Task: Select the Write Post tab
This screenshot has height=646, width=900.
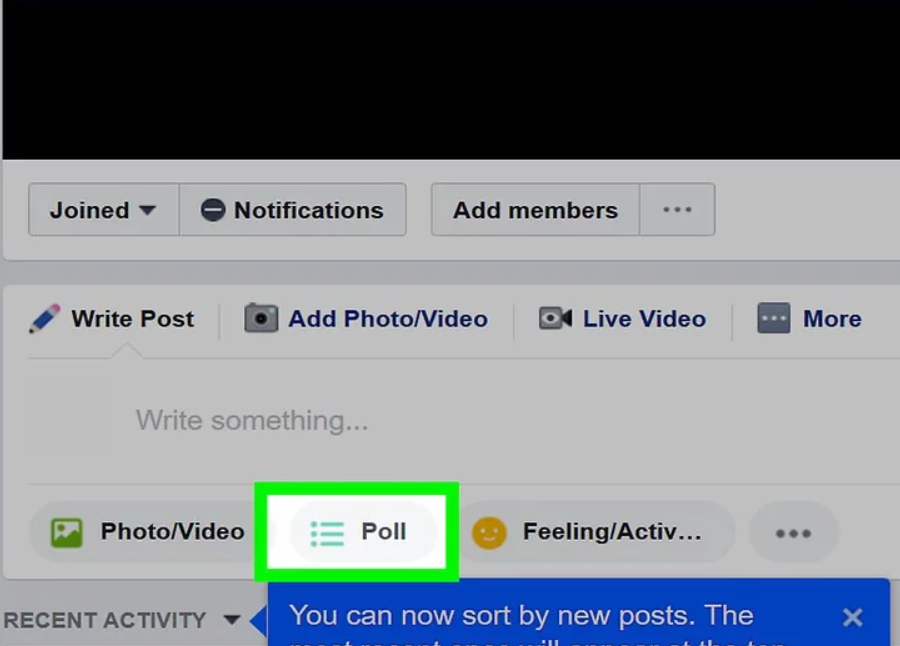Action: (112, 319)
